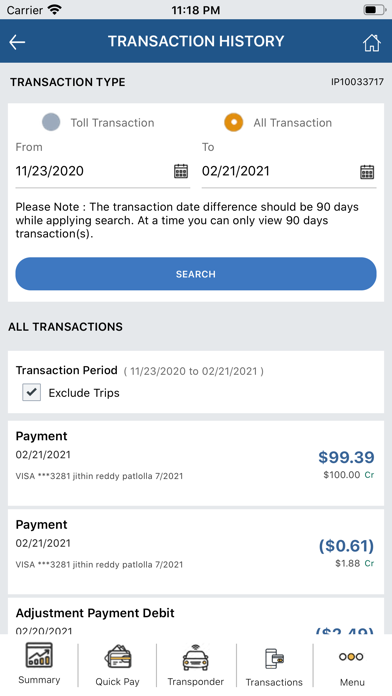This screenshot has width=392, height=696.
Task: Edit the To date field 02/21/2021
Action: tap(280, 171)
